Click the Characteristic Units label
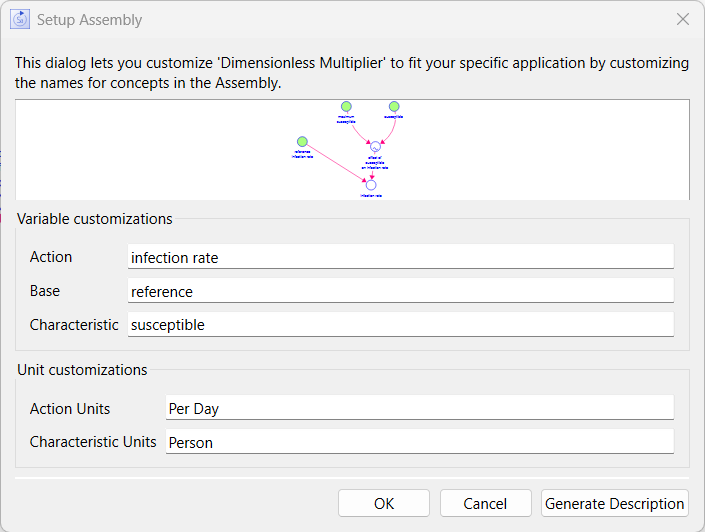 click(93, 442)
